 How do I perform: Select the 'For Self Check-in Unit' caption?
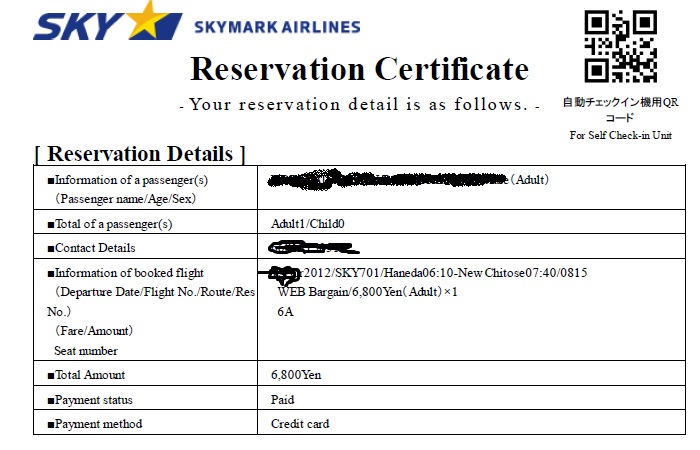pos(621,135)
